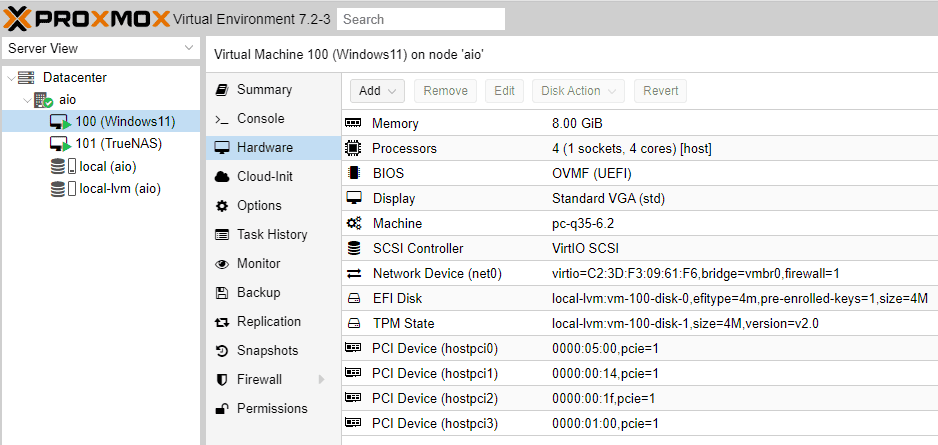Screen dimensions: 938x445
Task: Click the Proxmox logo
Action: click(x=87, y=19)
